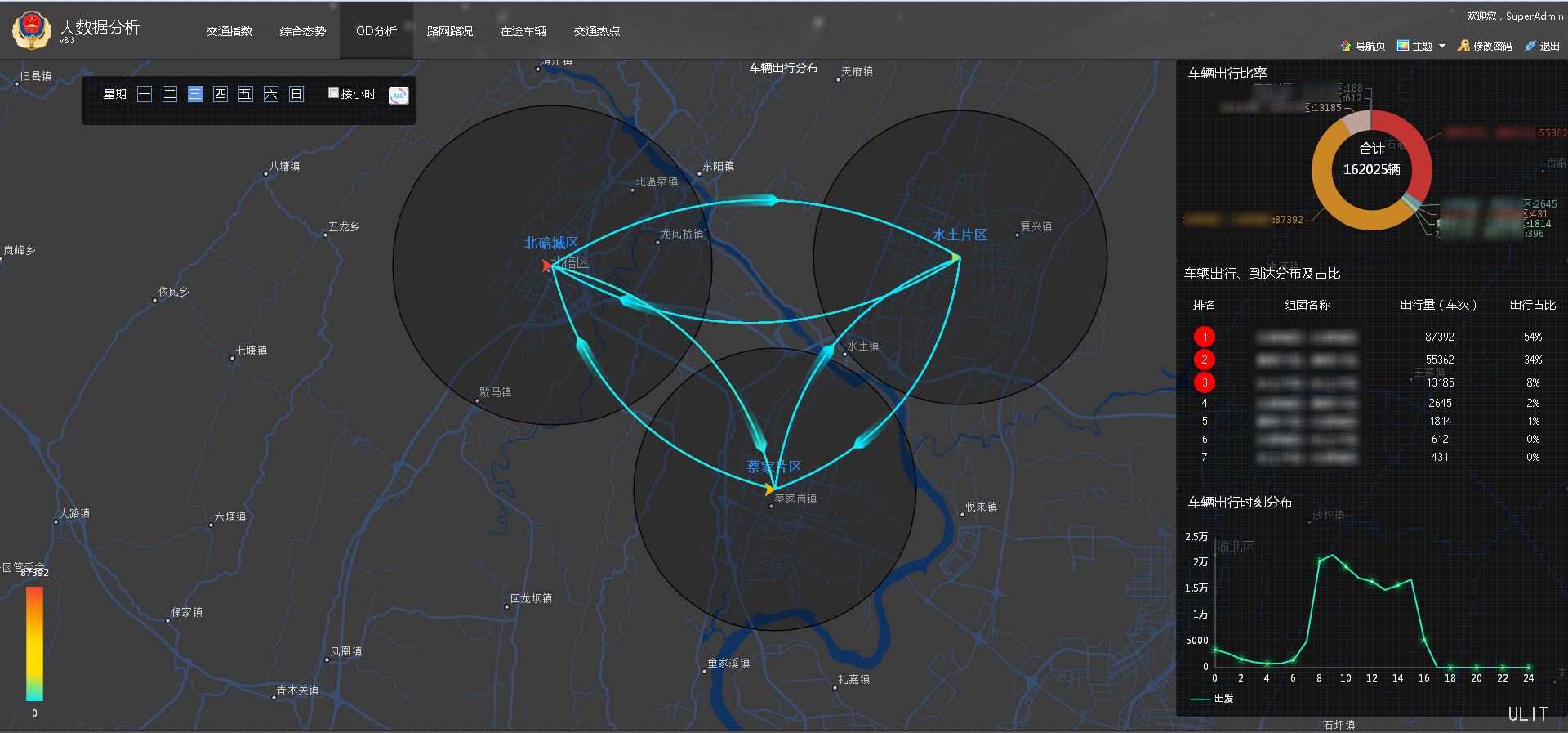Open the 导航页 home icon

click(1346, 46)
